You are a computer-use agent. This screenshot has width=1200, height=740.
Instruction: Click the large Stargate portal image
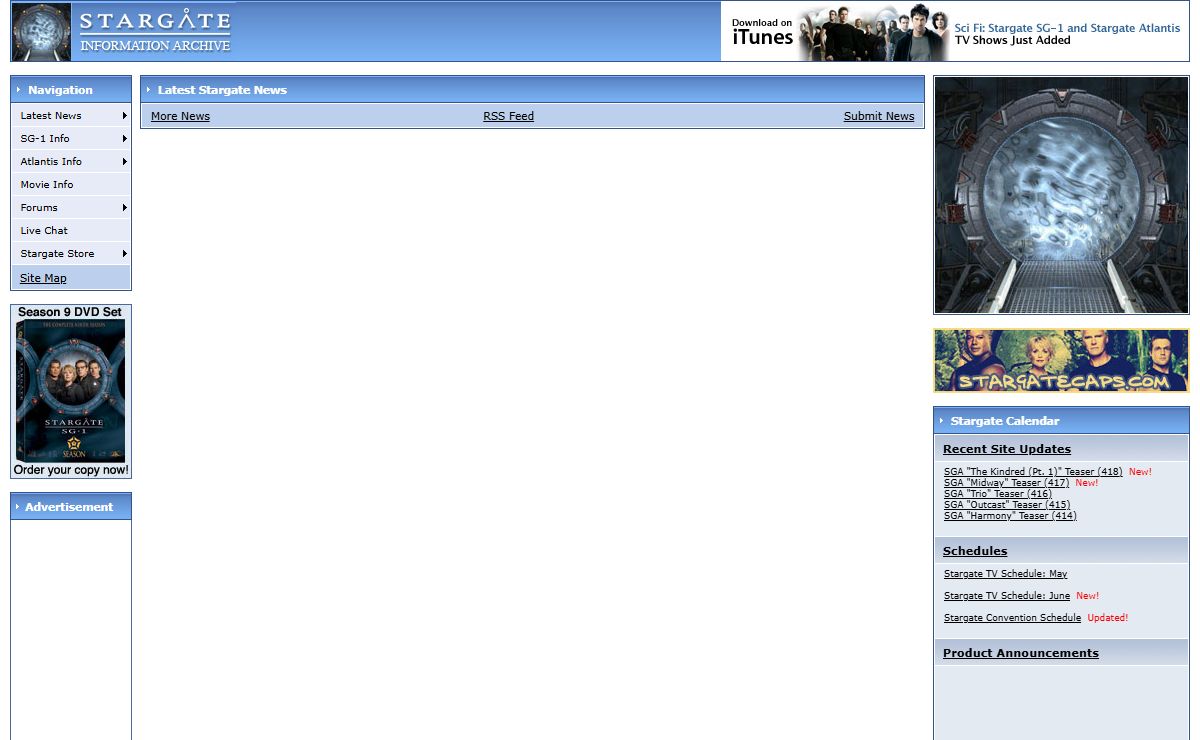tap(1061, 195)
